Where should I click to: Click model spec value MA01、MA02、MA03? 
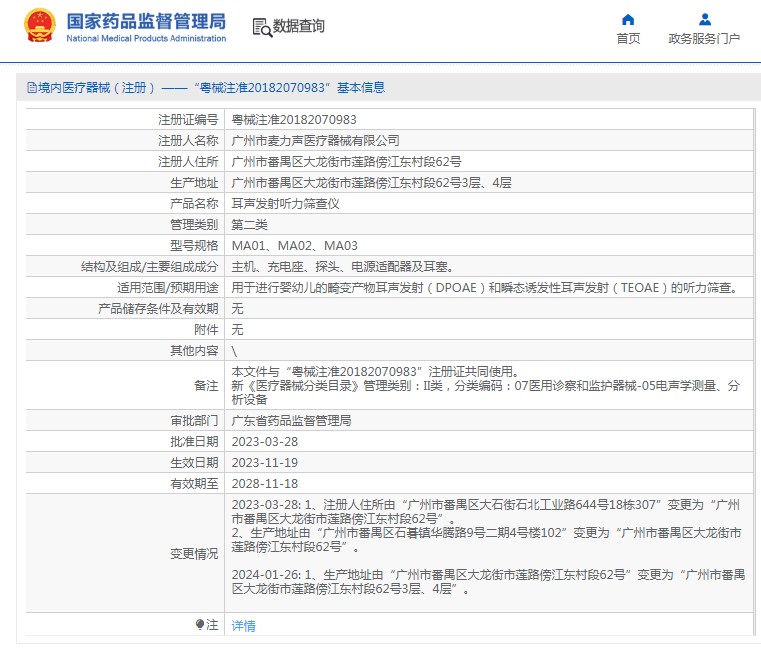click(294, 245)
